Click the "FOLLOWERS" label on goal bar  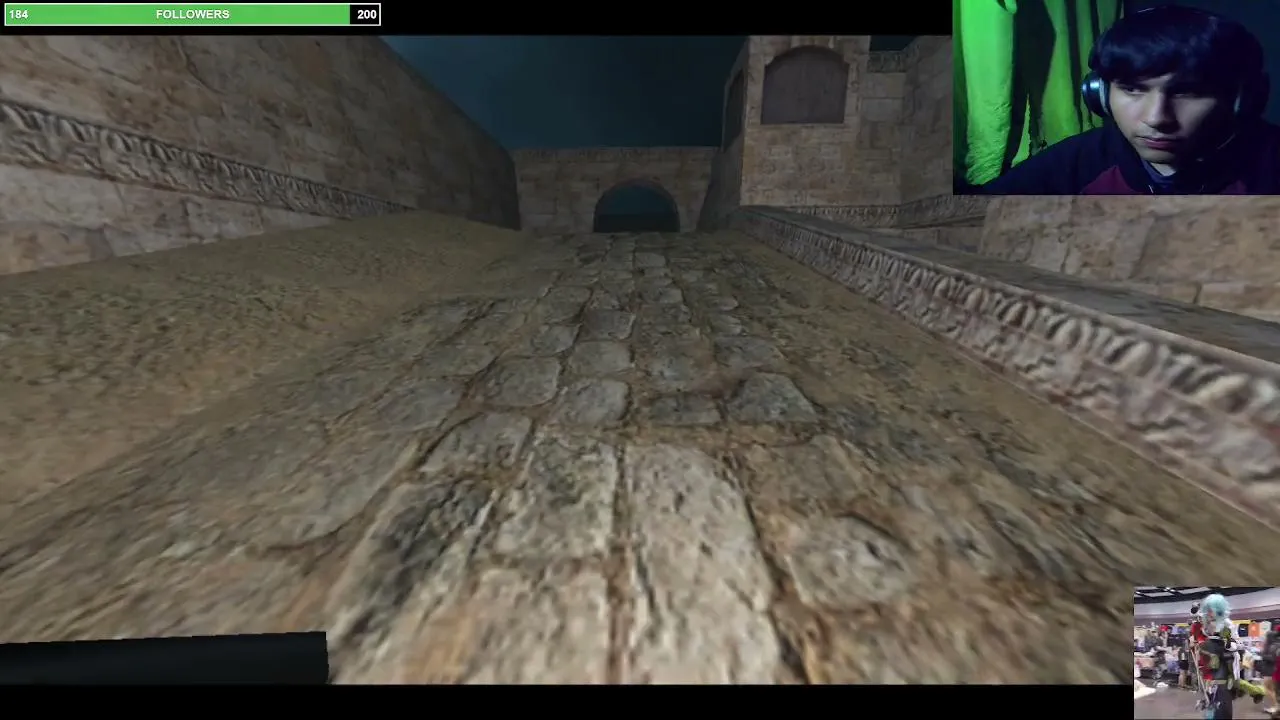(193, 14)
